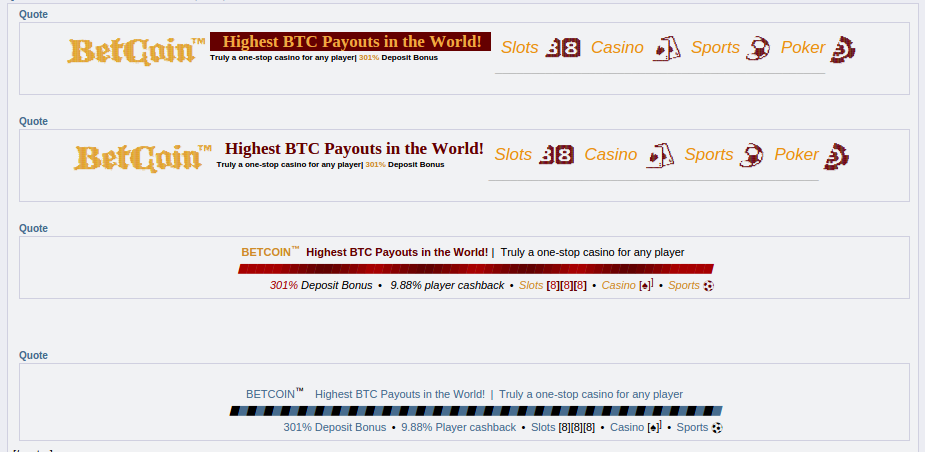Click the italic "9.88% player cashback" text
Screen dimensions: 925x452
(x=447, y=286)
